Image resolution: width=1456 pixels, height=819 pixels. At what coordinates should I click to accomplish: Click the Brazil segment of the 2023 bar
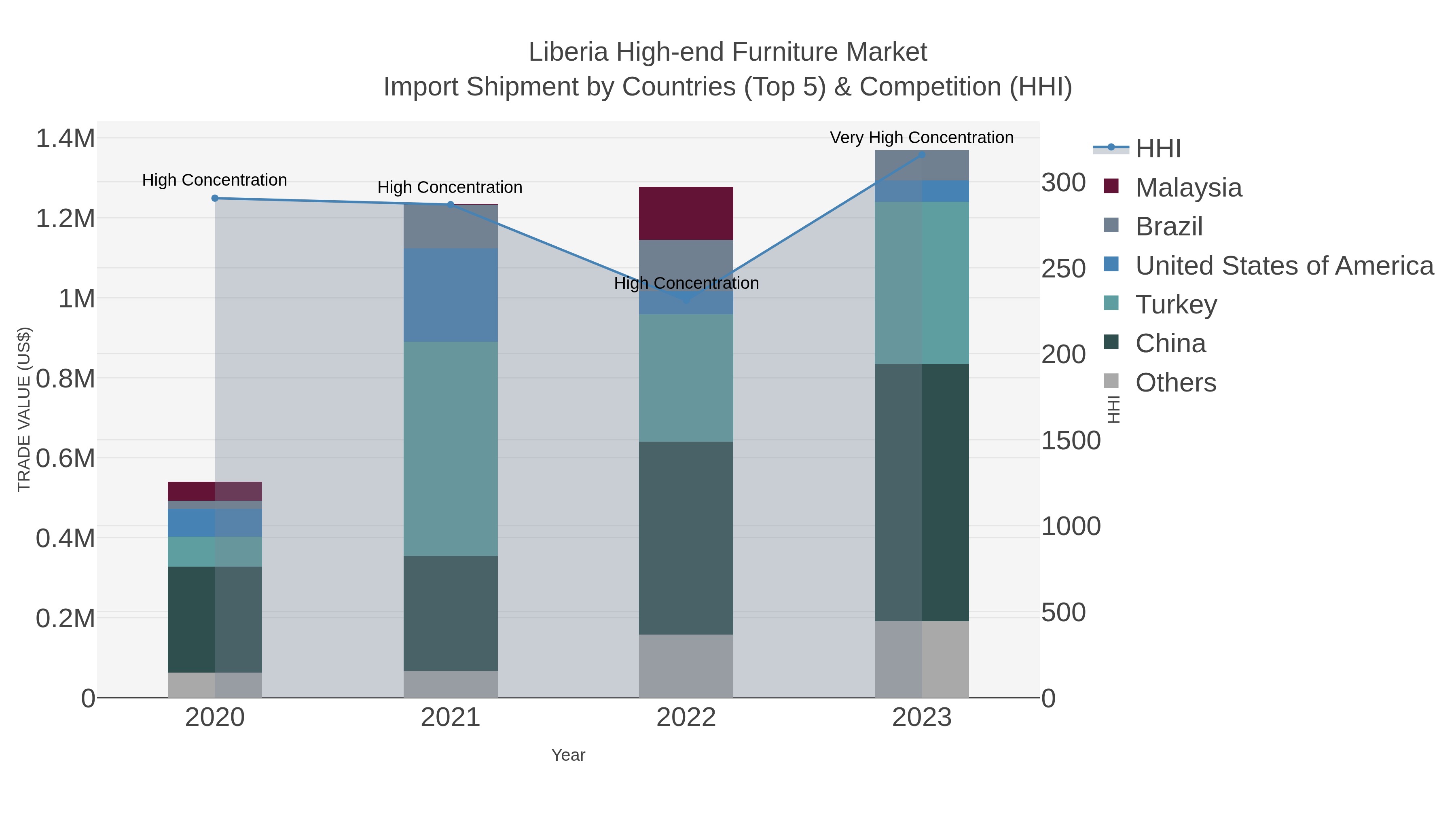(922, 165)
